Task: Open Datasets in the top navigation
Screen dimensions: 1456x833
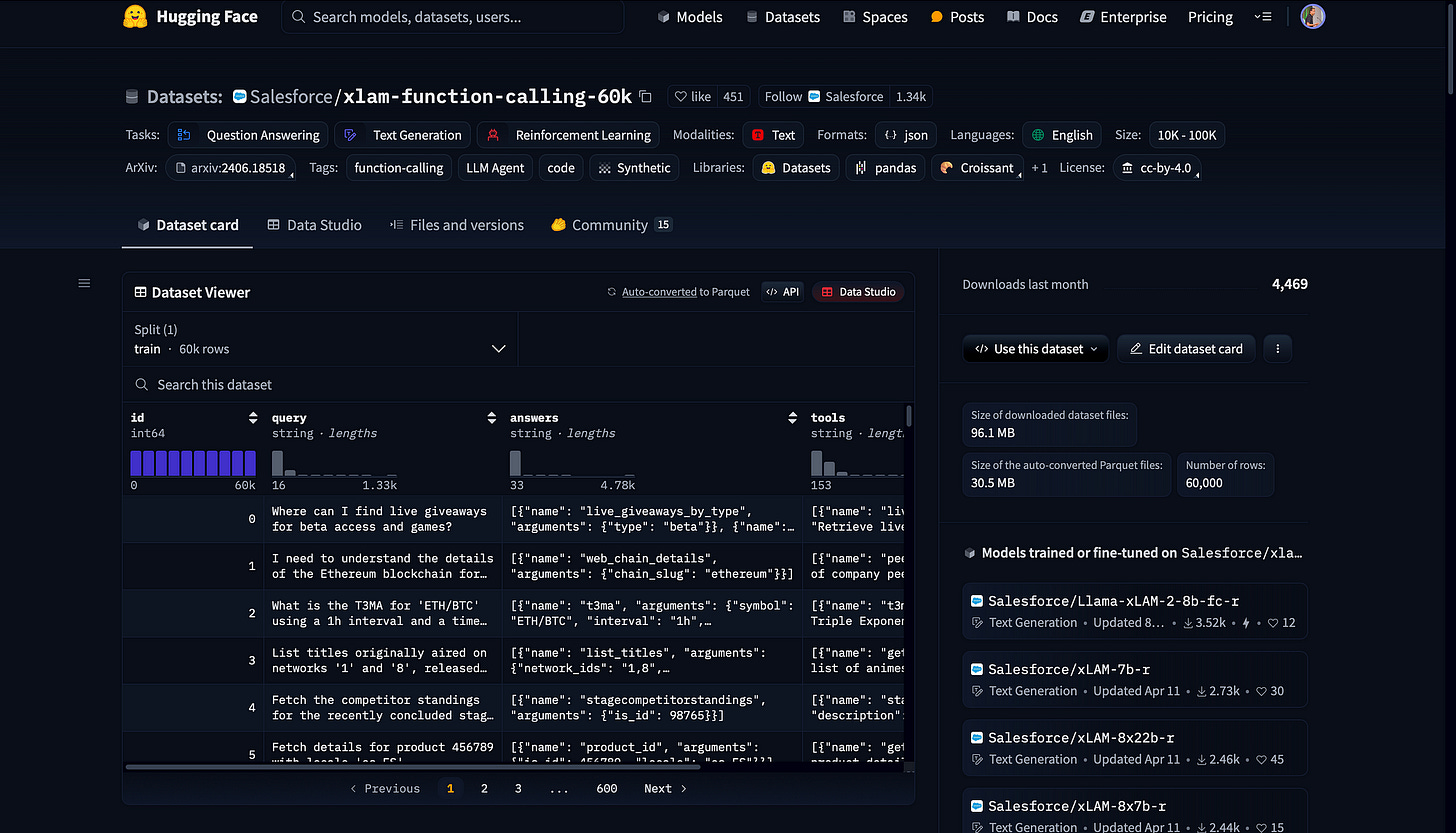Action: click(783, 17)
